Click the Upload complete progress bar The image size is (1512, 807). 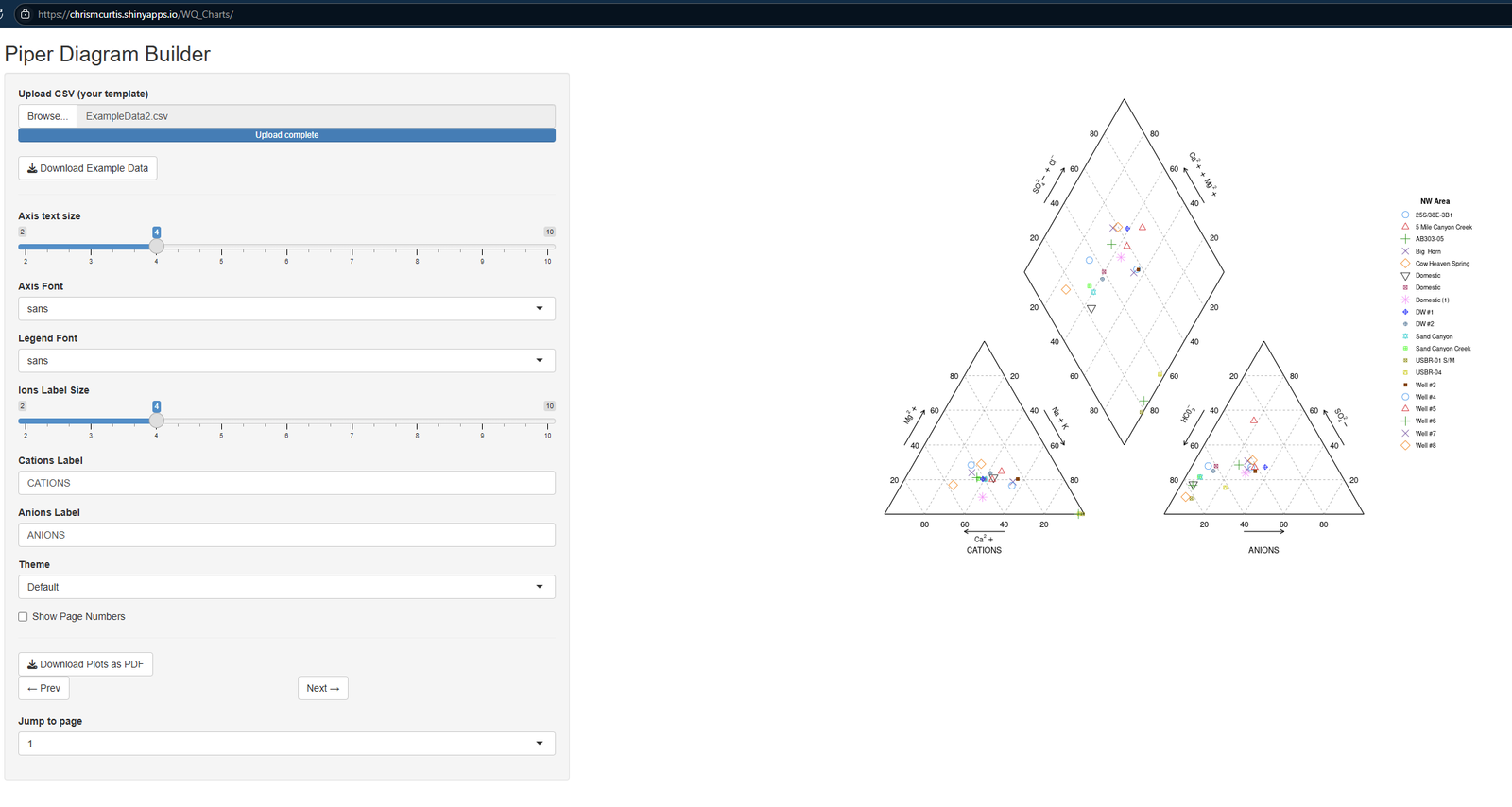point(287,135)
